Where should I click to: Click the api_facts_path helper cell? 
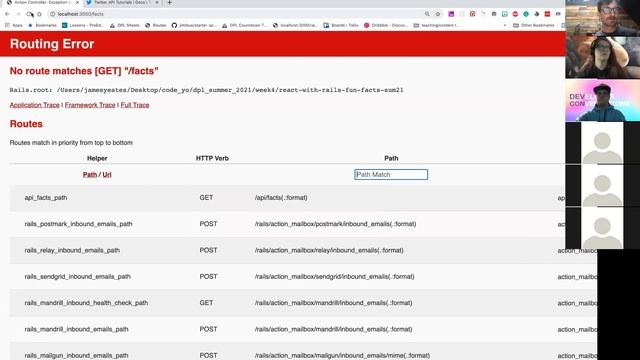(46, 198)
